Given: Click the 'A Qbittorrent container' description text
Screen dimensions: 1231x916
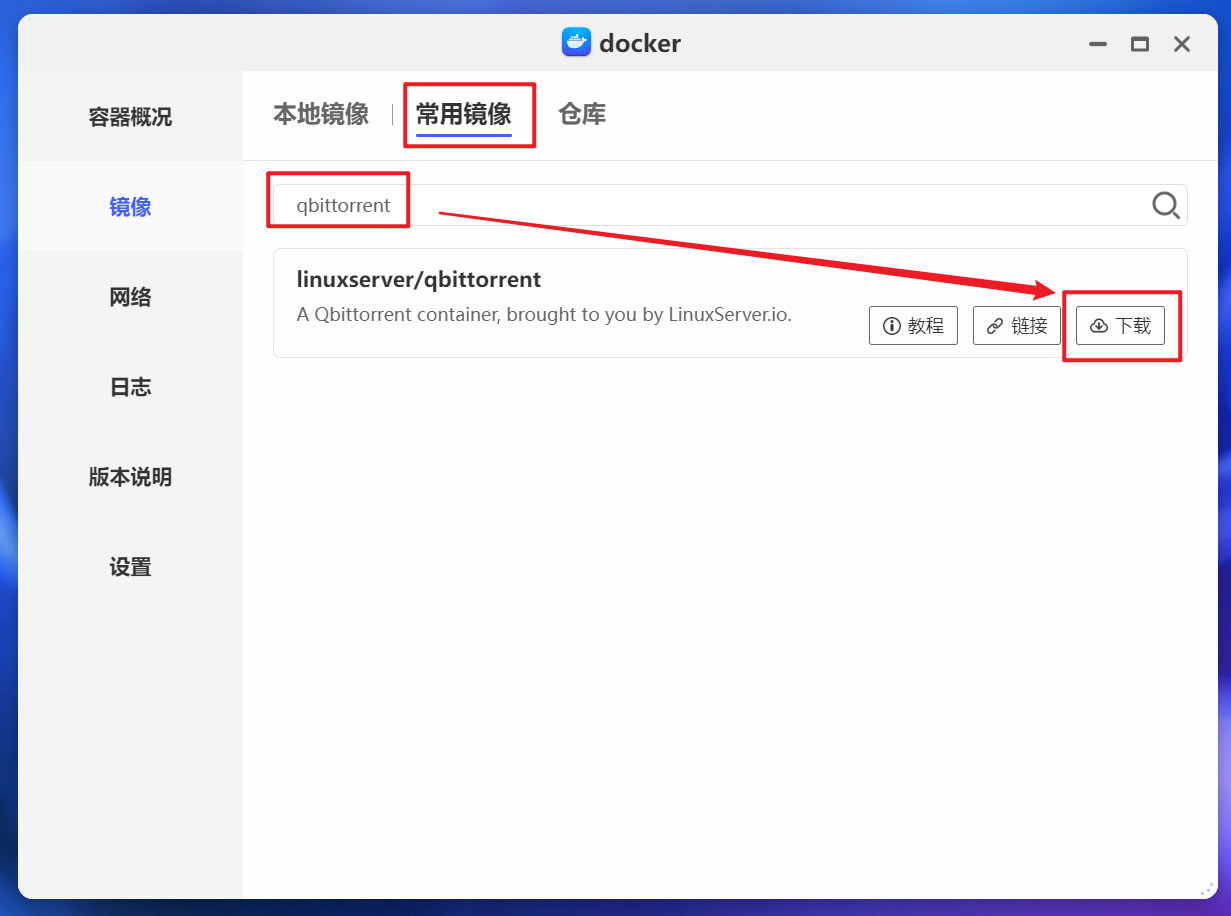Looking at the screenshot, I should (544, 314).
